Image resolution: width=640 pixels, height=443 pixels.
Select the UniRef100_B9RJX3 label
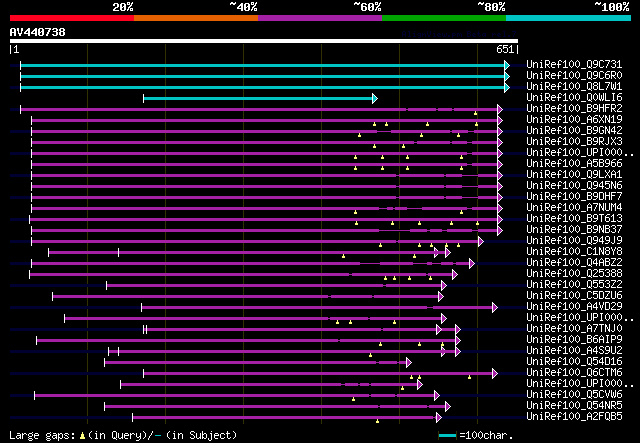(574, 142)
